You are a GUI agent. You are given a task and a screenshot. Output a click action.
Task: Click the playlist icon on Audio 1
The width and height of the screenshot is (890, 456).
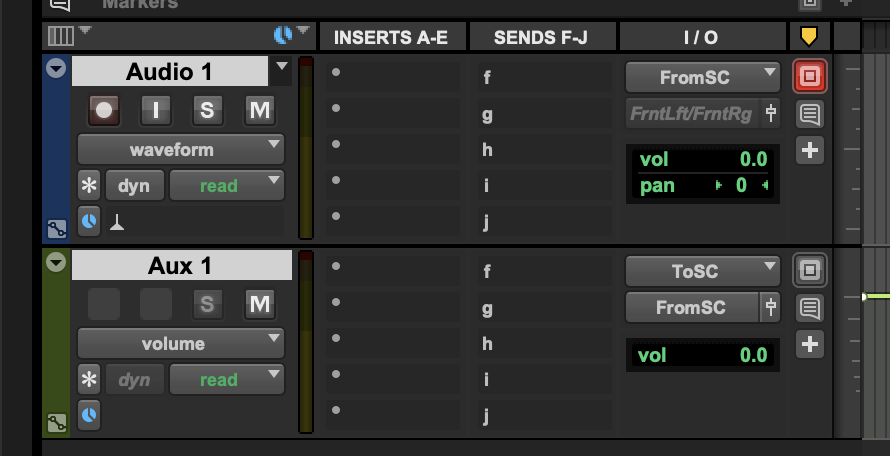[x=57, y=229]
